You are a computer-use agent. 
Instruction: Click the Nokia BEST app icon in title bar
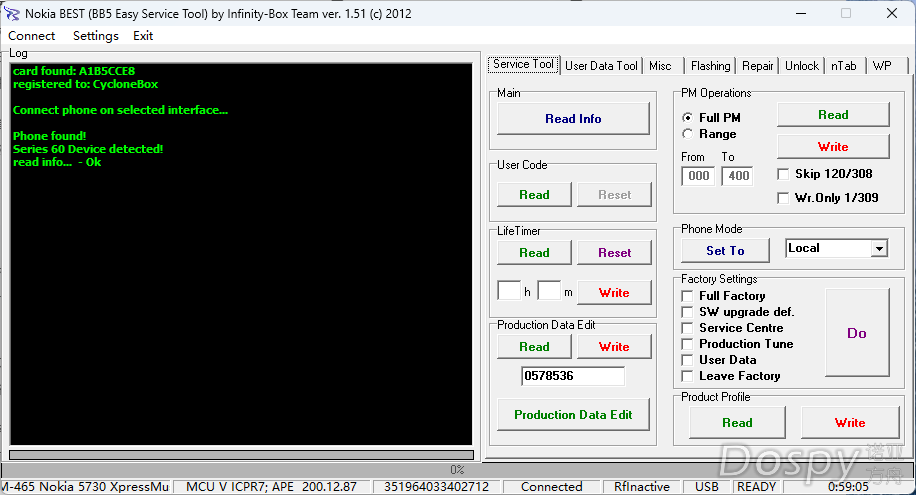12,13
